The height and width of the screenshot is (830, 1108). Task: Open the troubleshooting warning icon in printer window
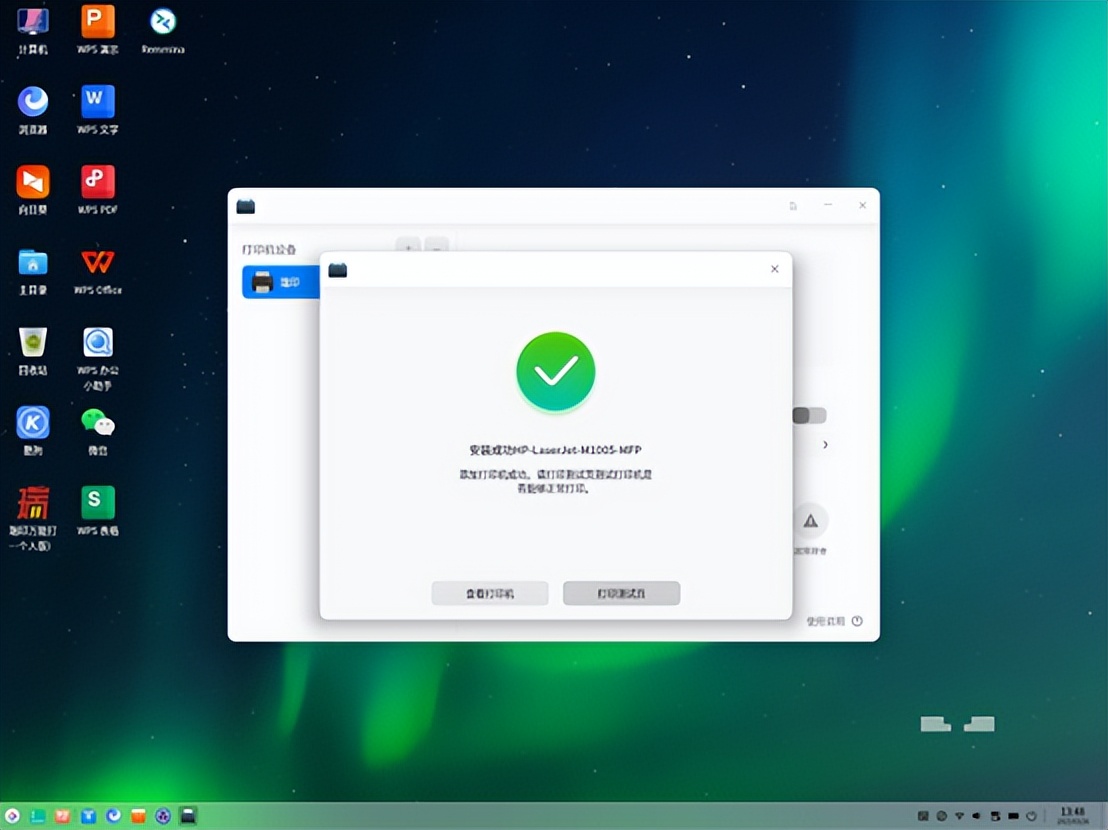pyautogui.click(x=811, y=520)
